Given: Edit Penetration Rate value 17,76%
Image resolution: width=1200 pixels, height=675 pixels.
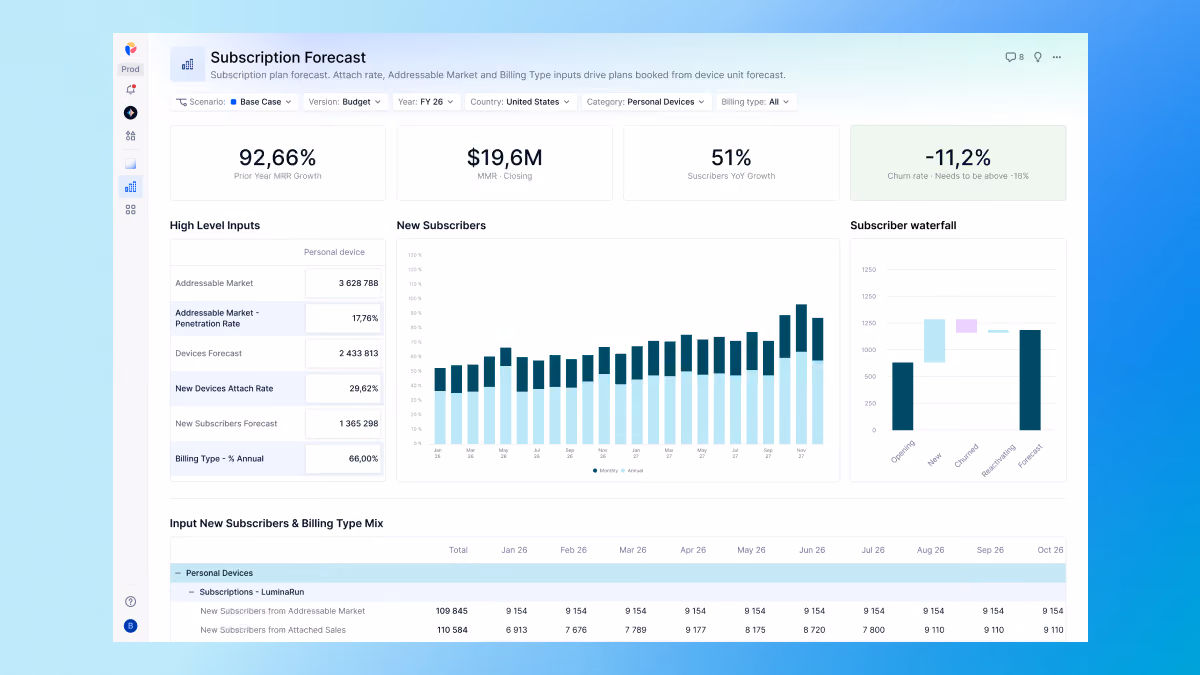Looking at the screenshot, I should point(343,318).
